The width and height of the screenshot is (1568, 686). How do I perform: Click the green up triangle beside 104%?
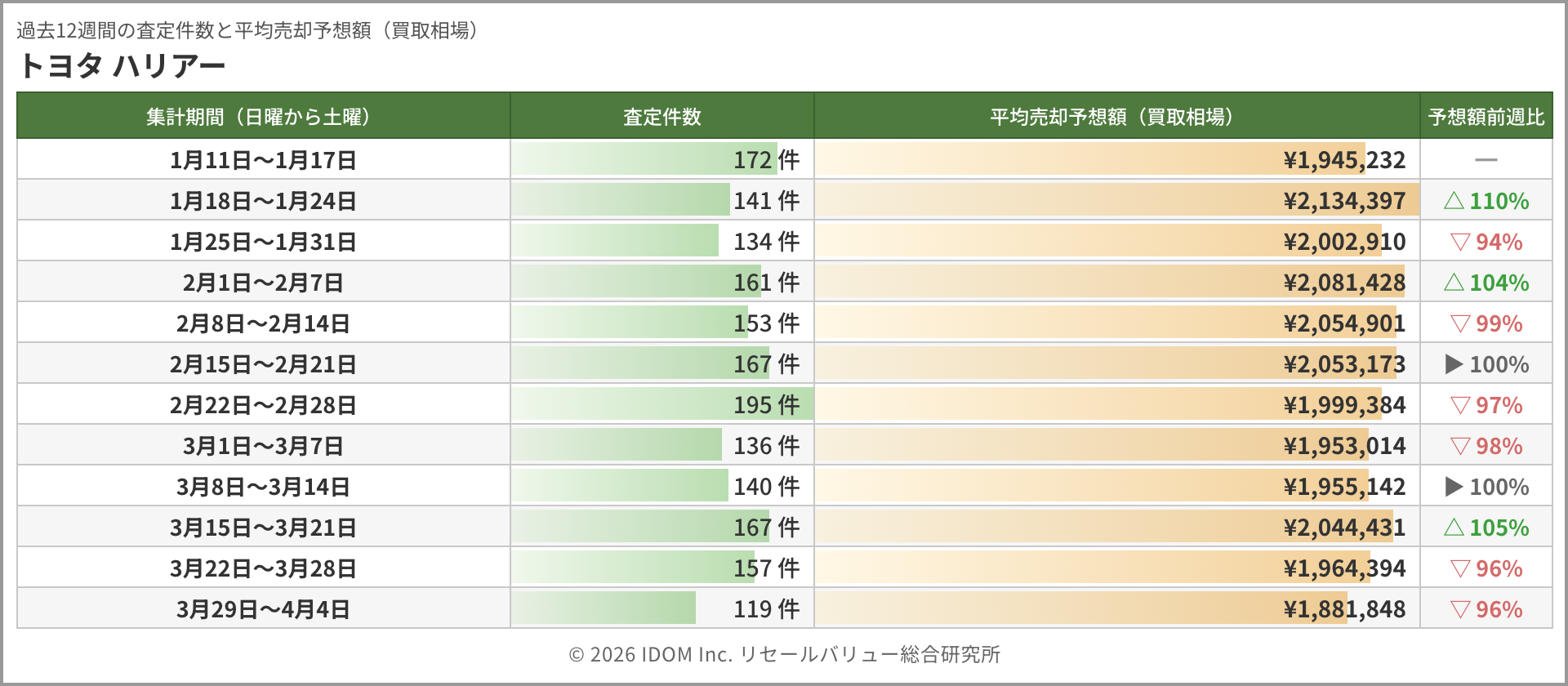1454,283
